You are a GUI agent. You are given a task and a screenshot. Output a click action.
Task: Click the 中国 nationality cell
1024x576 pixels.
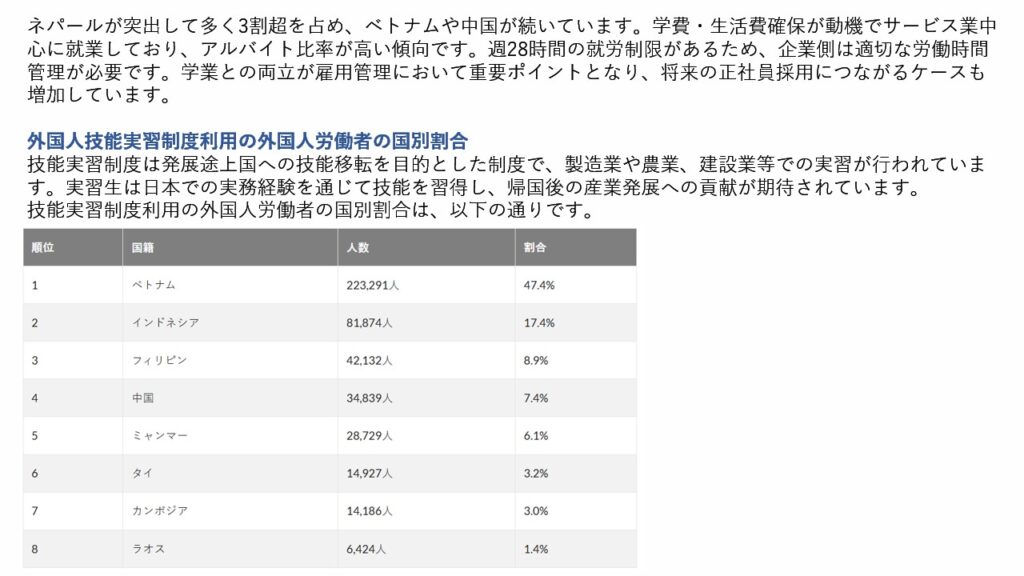[x=230, y=398]
